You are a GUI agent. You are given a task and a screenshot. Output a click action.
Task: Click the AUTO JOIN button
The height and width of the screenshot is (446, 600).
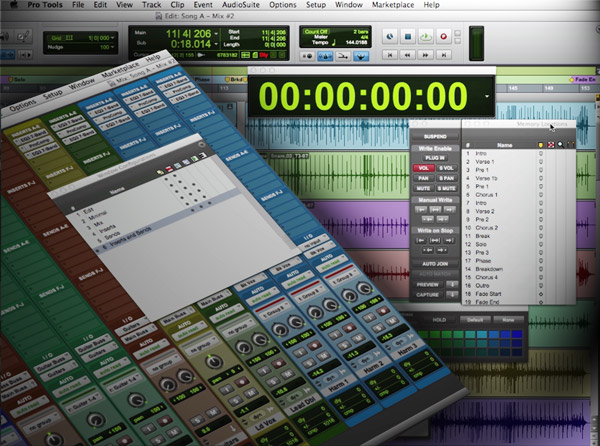click(x=435, y=264)
